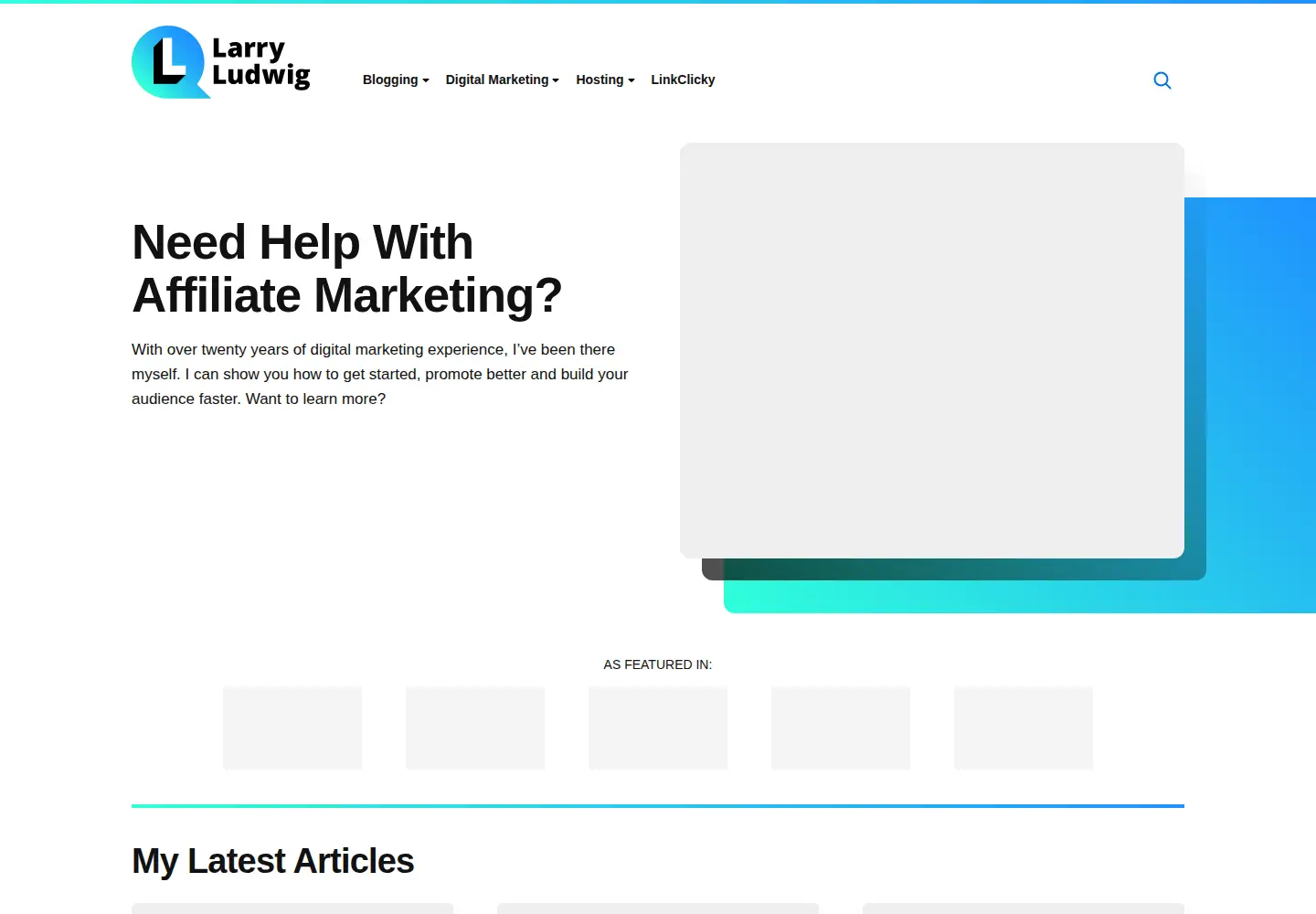Open the search magnifier icon
The height and width of the screenshot is (914, 1316).
(1162, 80)
